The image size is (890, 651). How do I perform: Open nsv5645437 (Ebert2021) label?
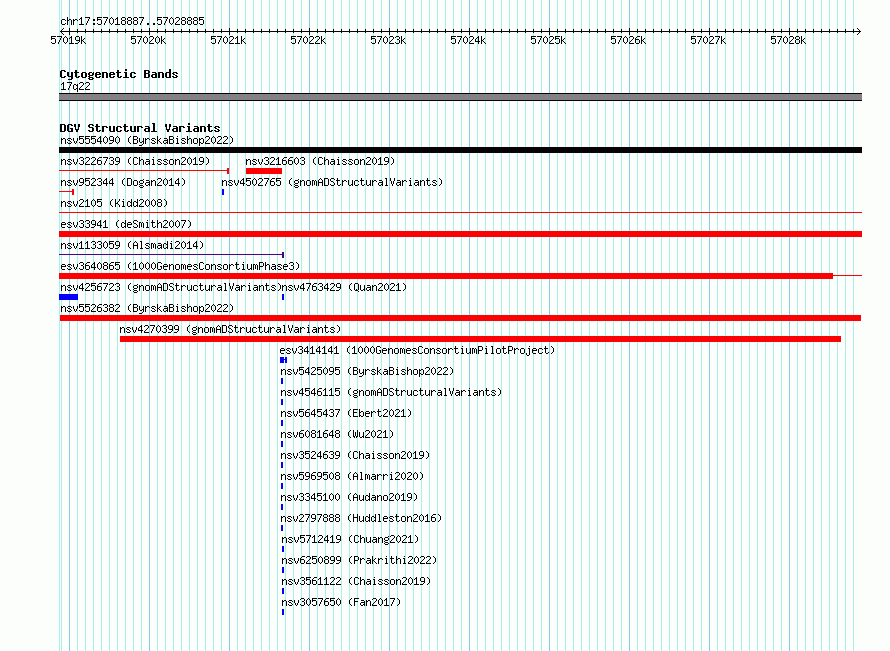click(x=346, y=413)
